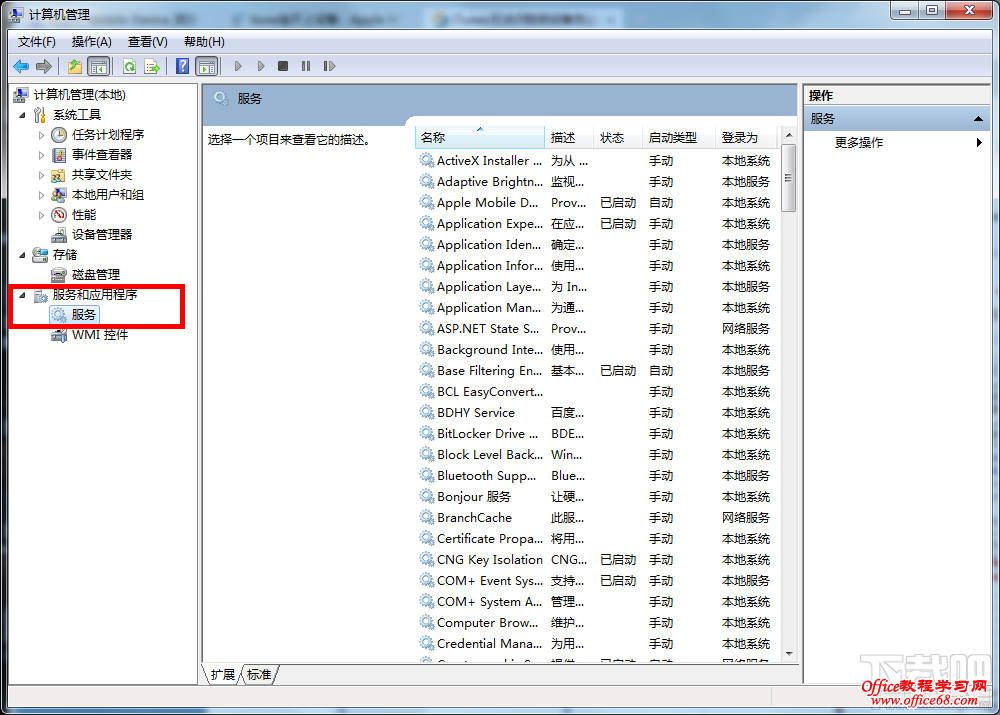Toggle the show/hide console tree icon
Viewport: 1000px width, 715px height.
[x=98, y=66]
